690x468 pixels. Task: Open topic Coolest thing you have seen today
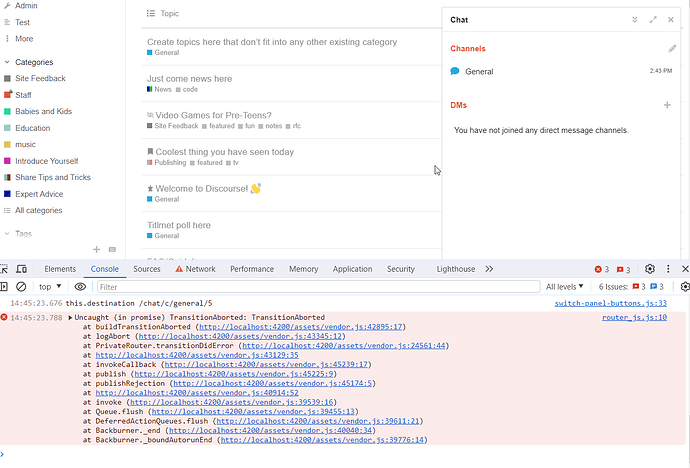[x=224, y=152]
